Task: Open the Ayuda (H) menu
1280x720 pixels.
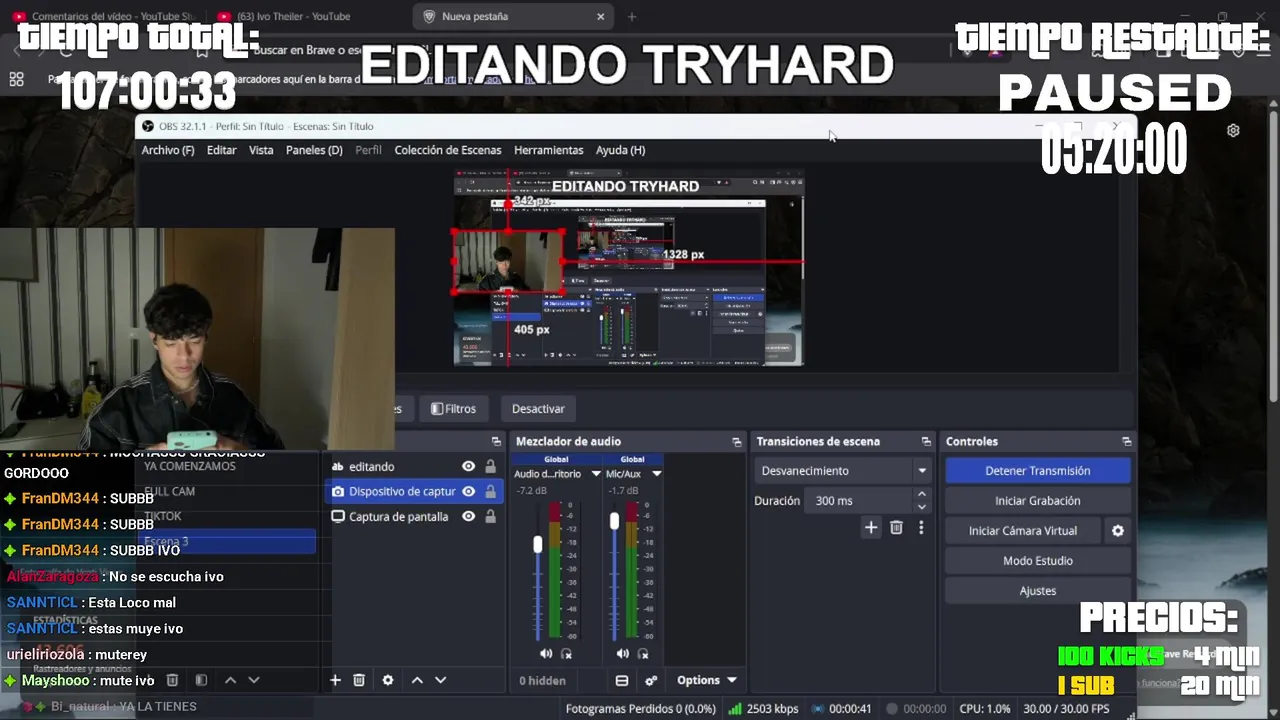Action: pyautogui.click(x=620, y=150)
